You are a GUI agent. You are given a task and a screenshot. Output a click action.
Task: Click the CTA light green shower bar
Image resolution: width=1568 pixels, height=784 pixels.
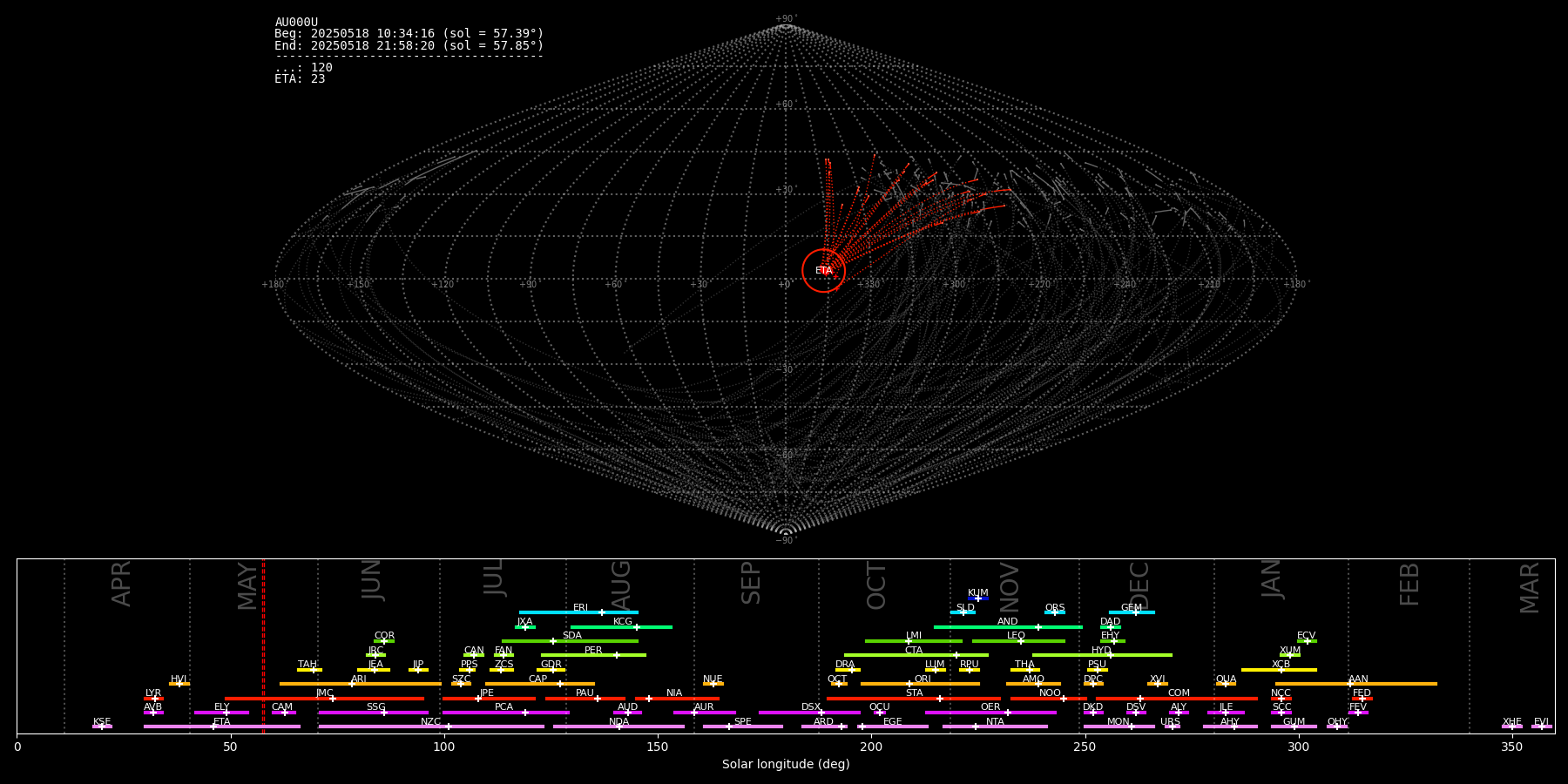[916, 655]
